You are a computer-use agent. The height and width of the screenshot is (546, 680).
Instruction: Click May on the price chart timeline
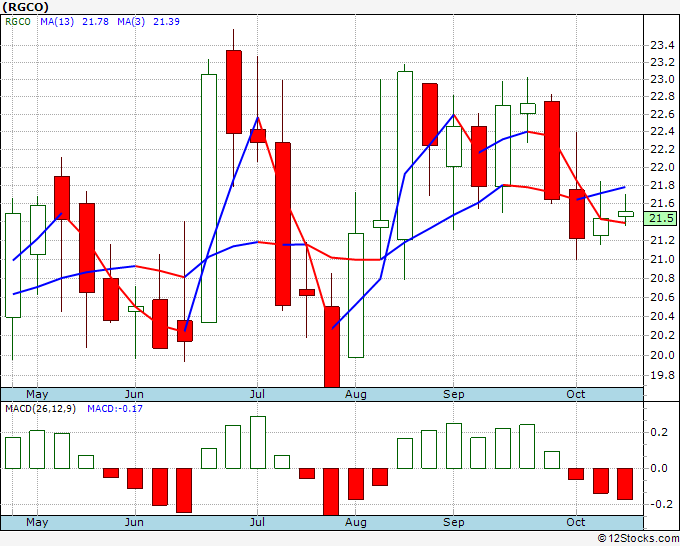click(x=37, y=394)
